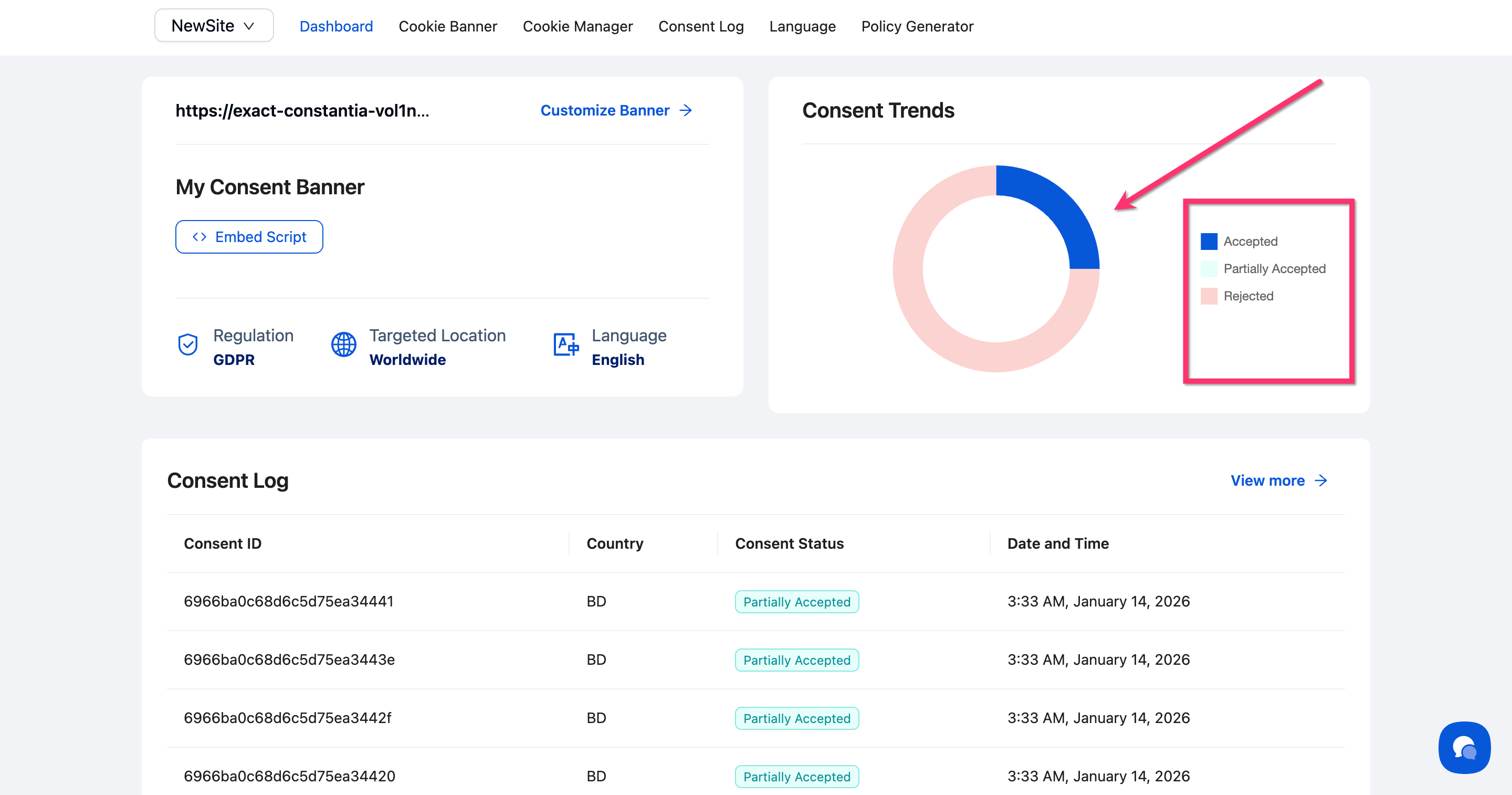Click the Embed Script button
This screenshot has width=1512, height=795.
[249, 237]
